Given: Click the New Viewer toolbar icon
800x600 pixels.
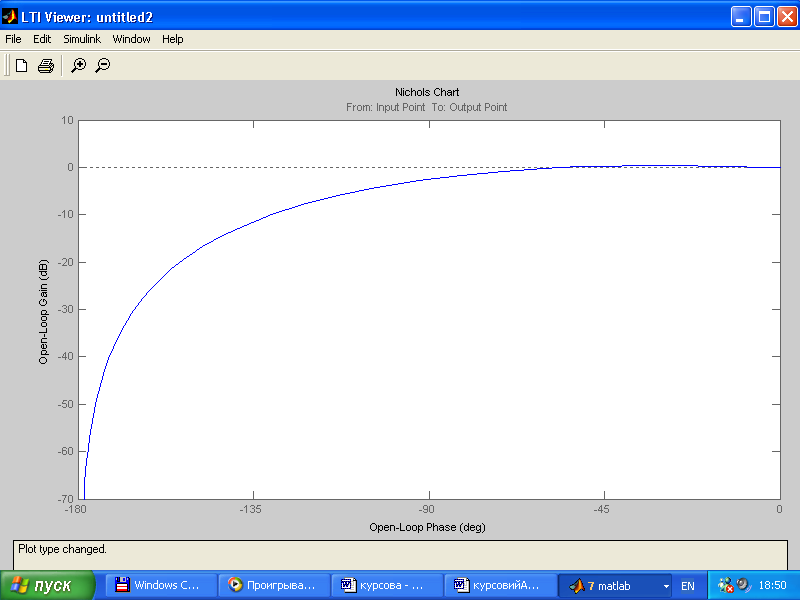Looking at the screenshot, I should 21,65.
